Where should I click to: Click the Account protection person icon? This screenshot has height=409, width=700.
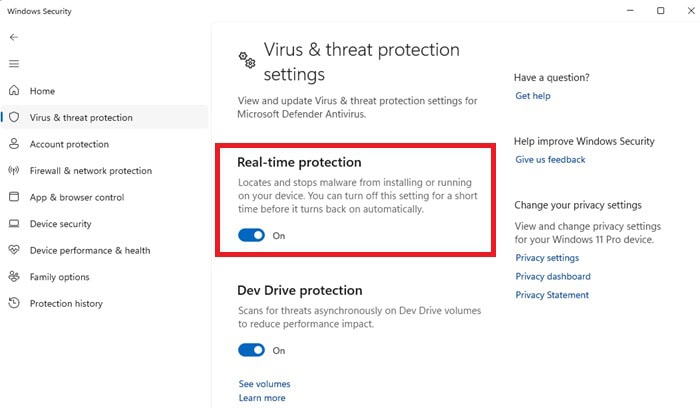(x=14, y=144)
